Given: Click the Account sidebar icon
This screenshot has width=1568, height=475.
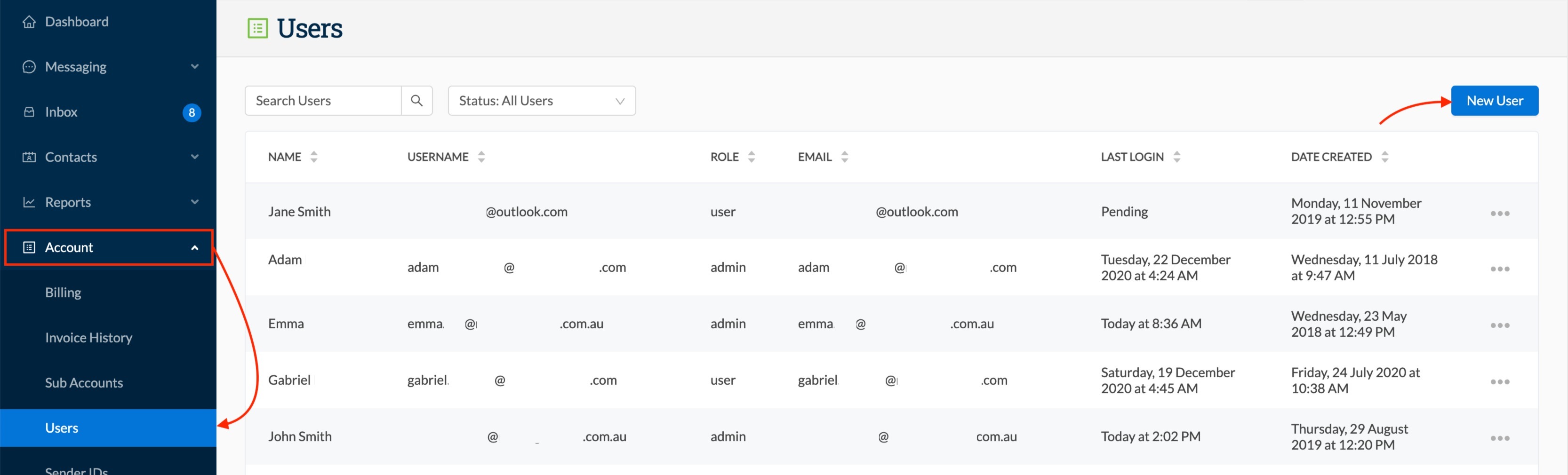Looking at the screenshot, I should pyautogui.click(x=29, y=247).
